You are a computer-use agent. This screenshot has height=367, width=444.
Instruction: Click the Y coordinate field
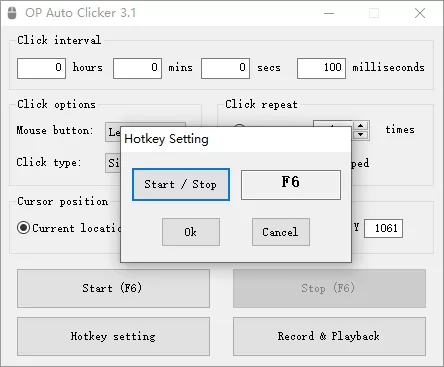tap(383, 228)
